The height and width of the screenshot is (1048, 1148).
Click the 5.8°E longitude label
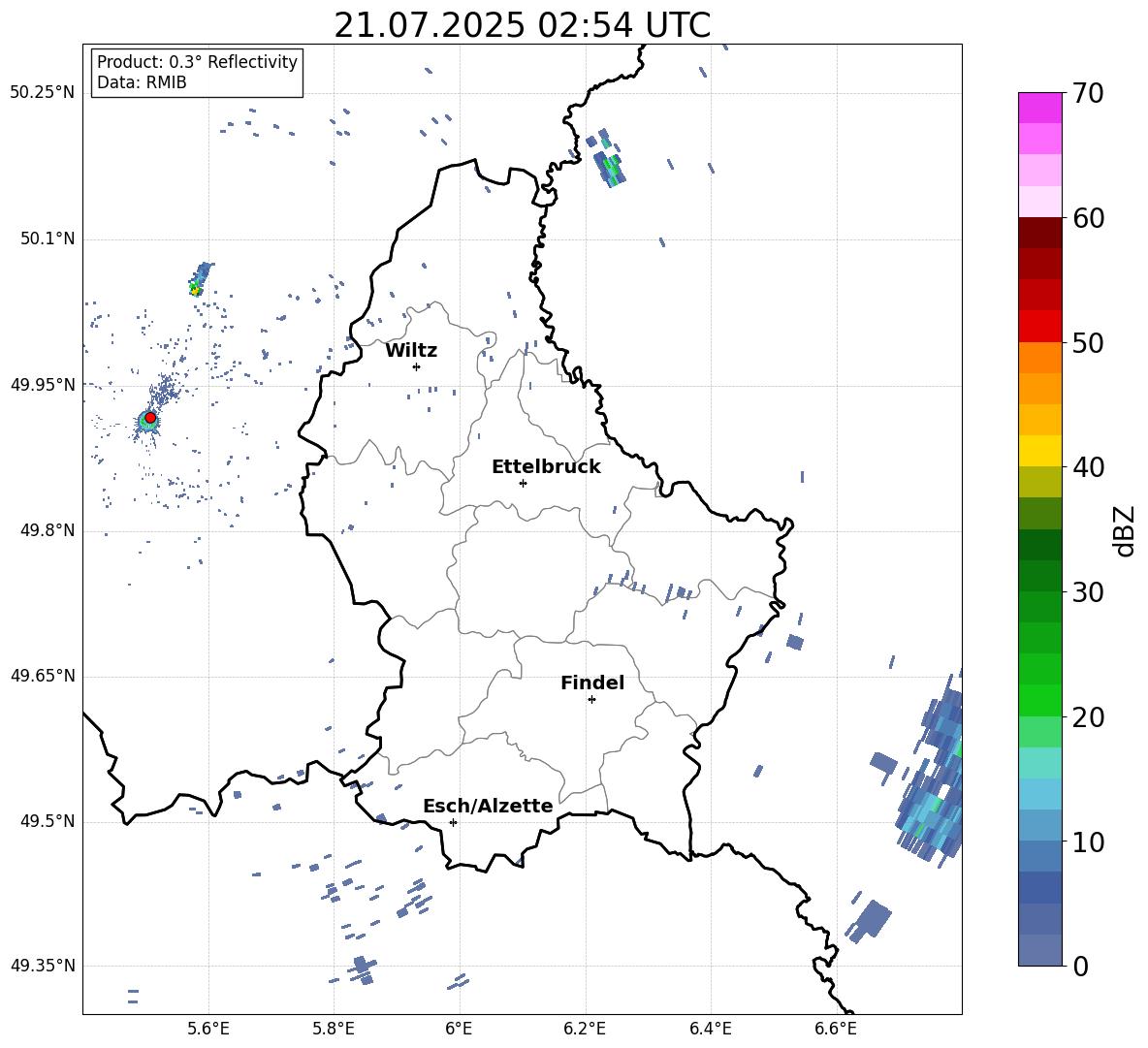point(334,1029)
